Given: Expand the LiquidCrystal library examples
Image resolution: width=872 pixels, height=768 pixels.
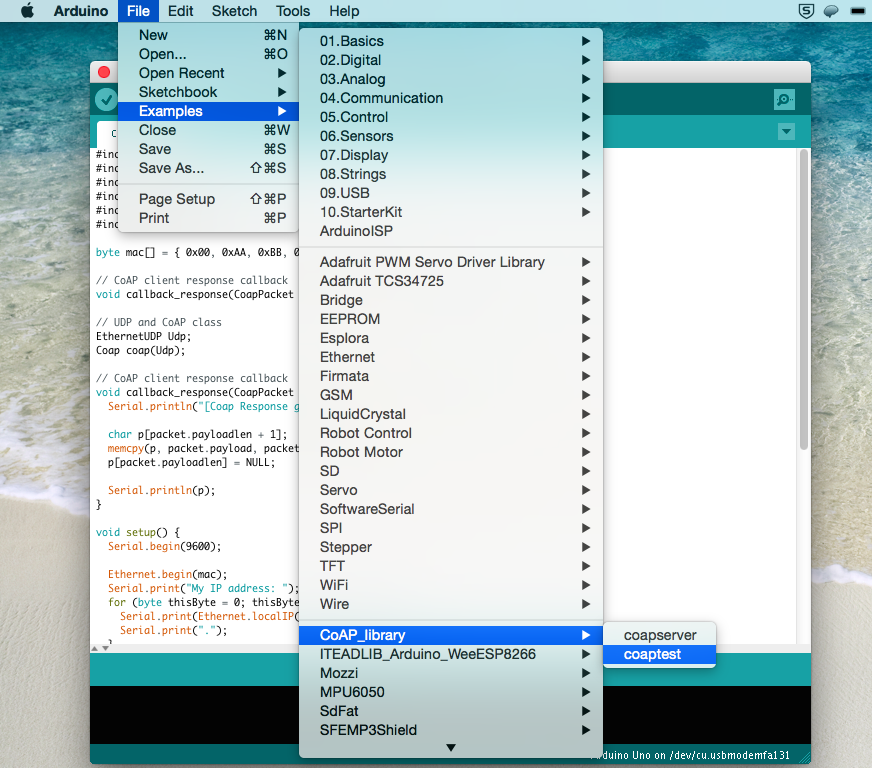Looking at the screenshot, I should (x=451, y=414).
